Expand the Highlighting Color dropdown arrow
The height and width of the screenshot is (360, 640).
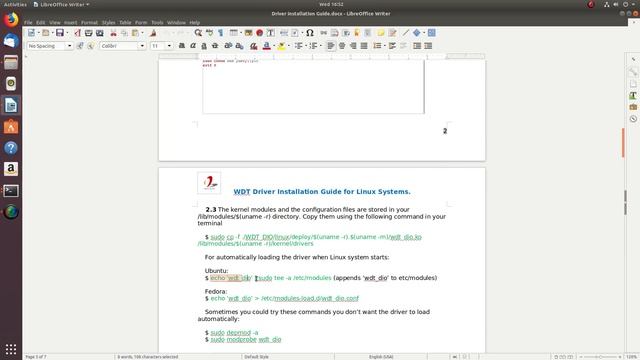pos(289,46)
